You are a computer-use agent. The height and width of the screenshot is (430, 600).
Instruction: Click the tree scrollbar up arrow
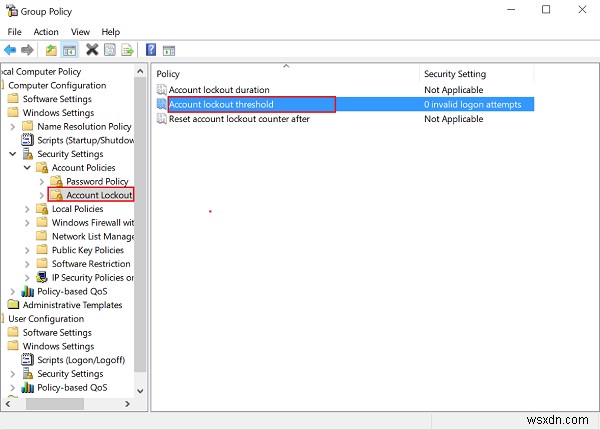point(140,71)
